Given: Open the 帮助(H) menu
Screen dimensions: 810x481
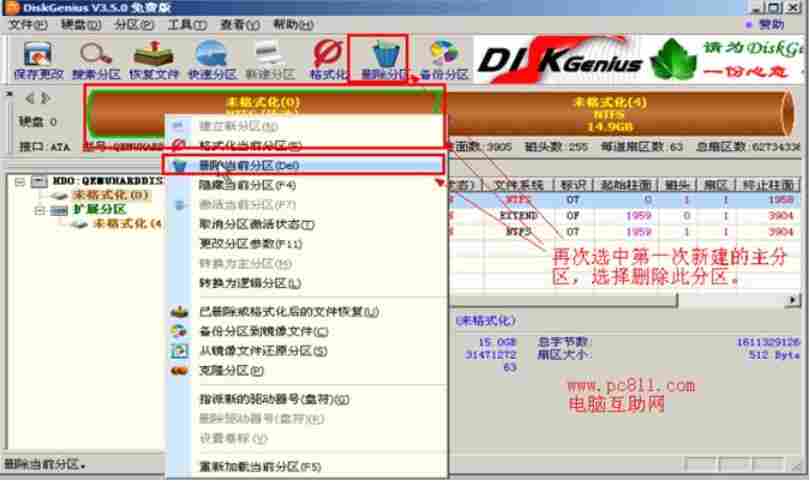Looking at the screenshot, I should tap(293, 24).
